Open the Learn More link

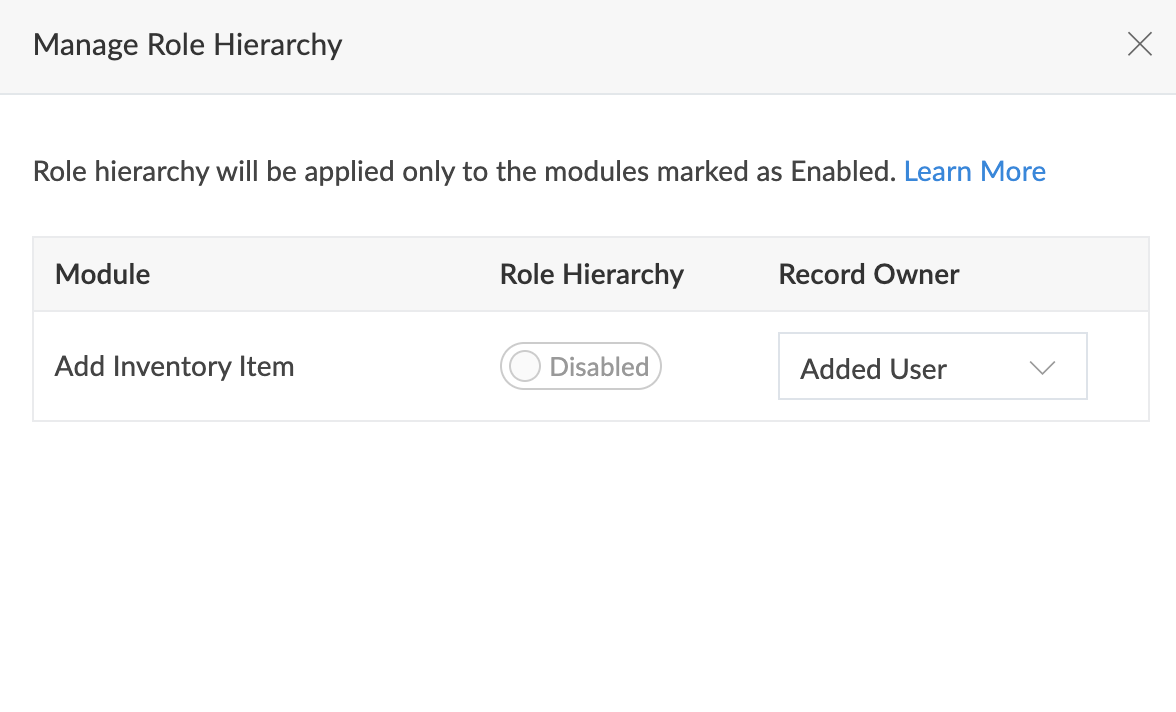[x=974, y=172]
